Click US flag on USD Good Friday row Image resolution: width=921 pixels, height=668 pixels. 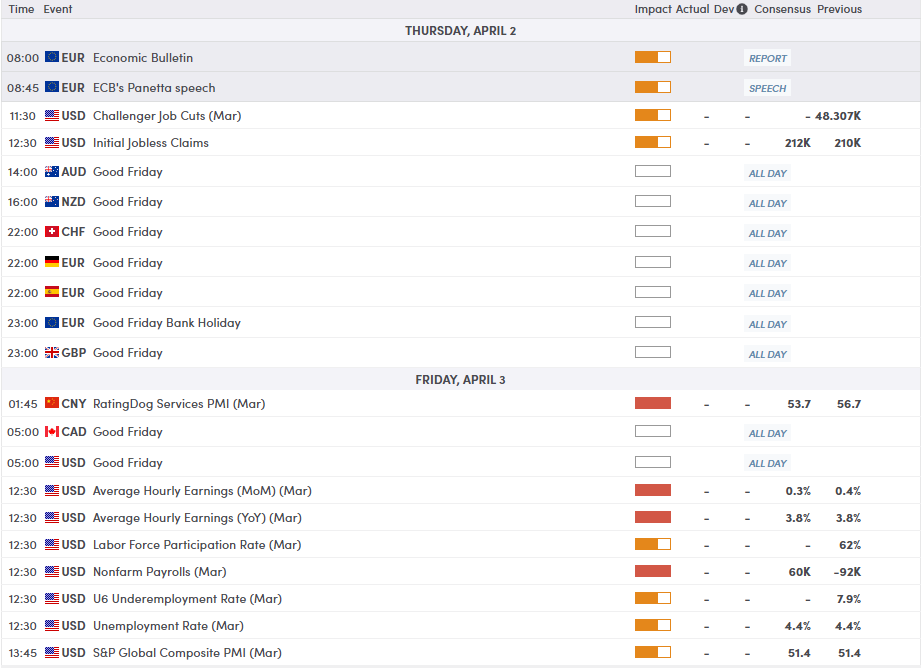[52, 462]
